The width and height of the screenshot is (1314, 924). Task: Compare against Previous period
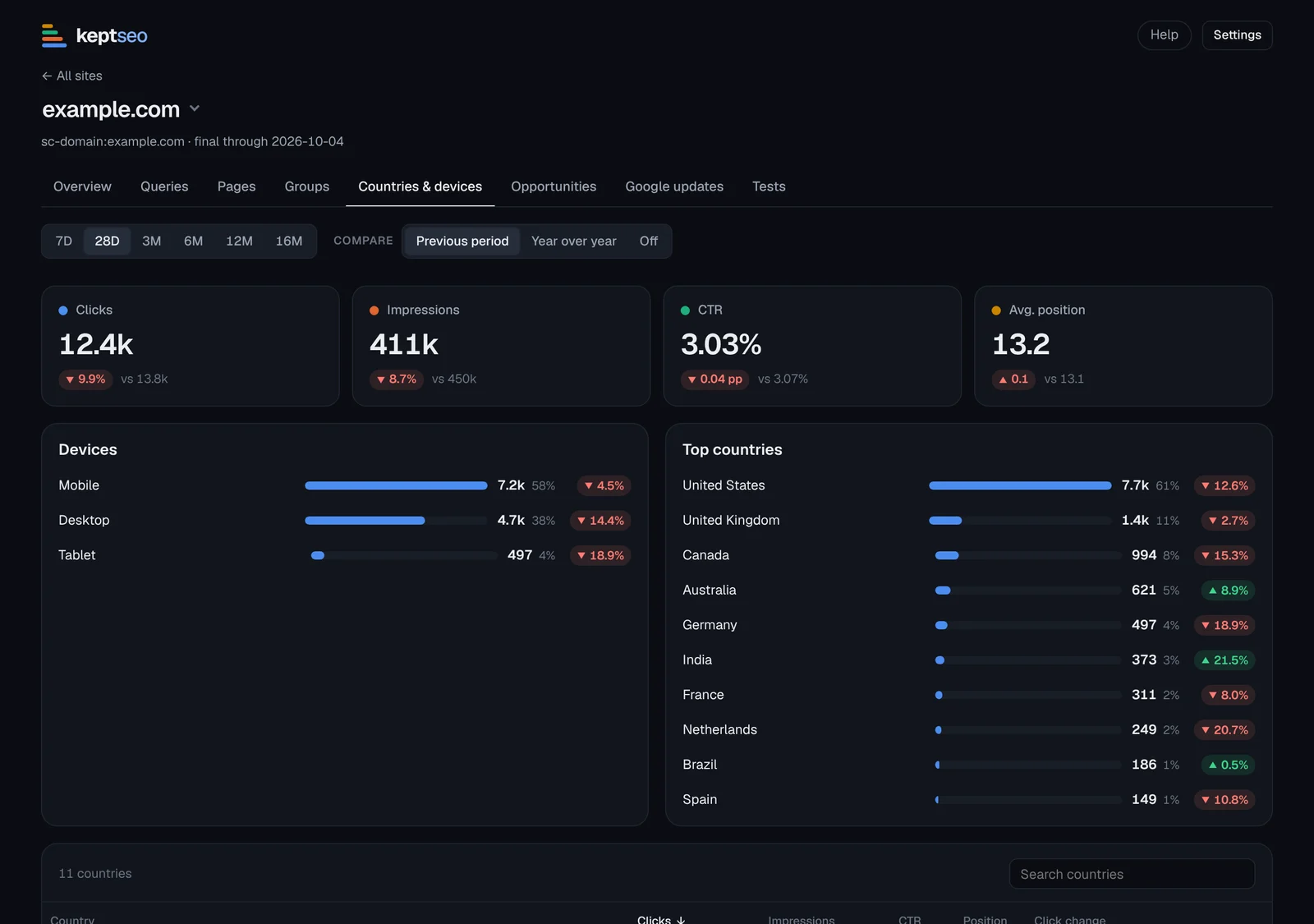pyautogui.click(x=462, y=241)
